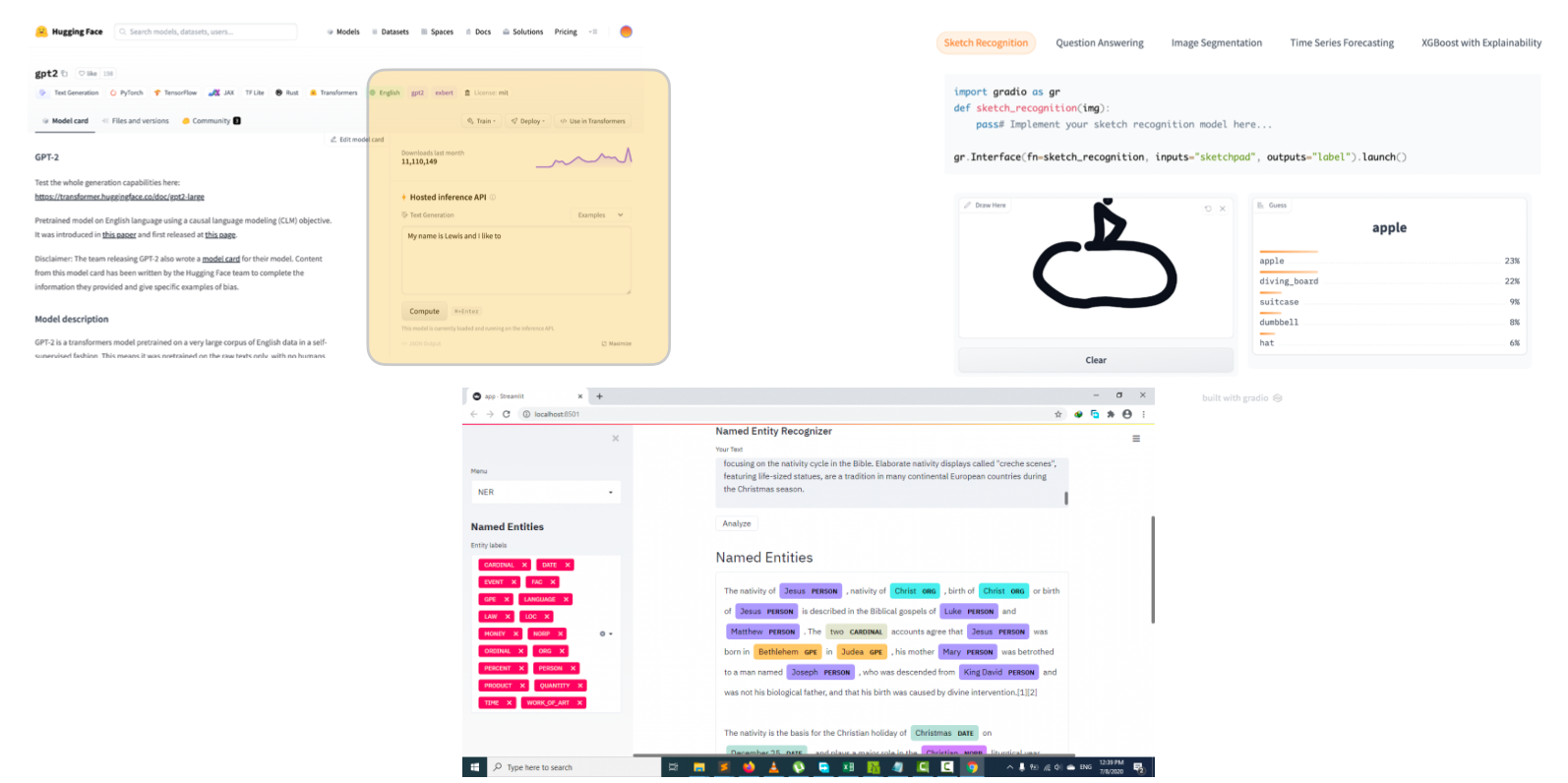This screenshot has height=783, width=1568.
Task: Remove the CARDINAL entity label
Action: point(524,565)
